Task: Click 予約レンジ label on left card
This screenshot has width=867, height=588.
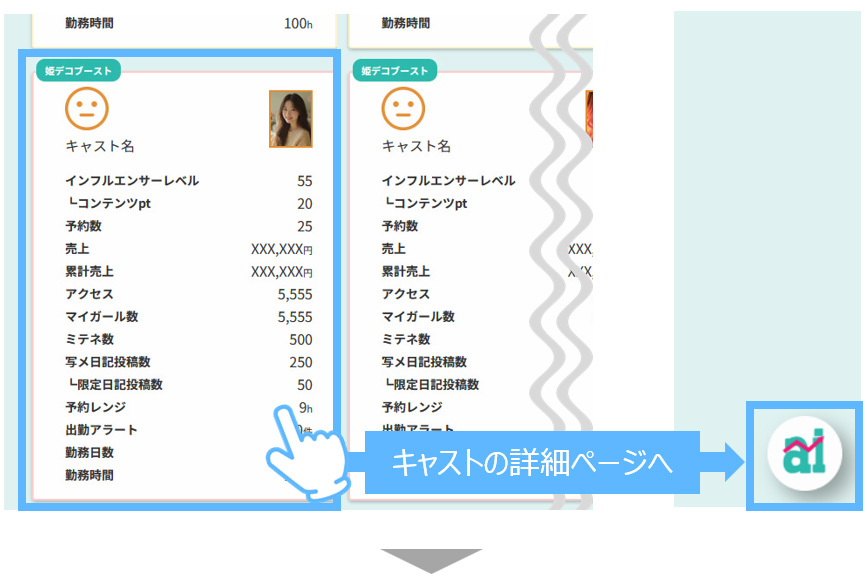Action: [96, 408]
